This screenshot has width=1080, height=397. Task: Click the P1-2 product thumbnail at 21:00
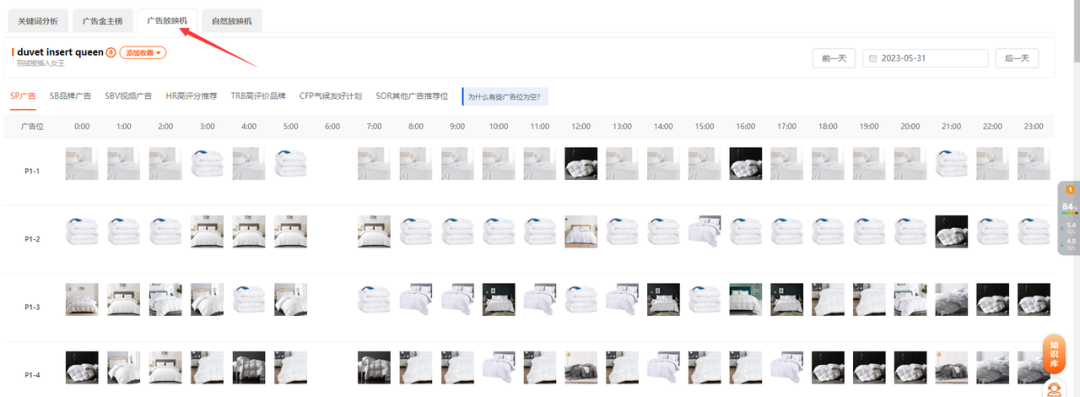coord(951,232)
